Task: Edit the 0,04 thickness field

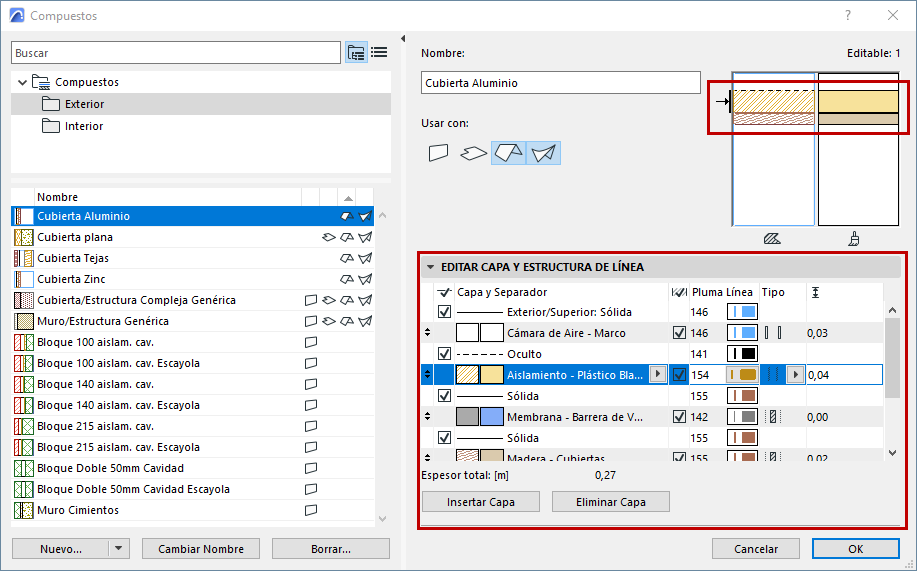Action: [844, 375]
